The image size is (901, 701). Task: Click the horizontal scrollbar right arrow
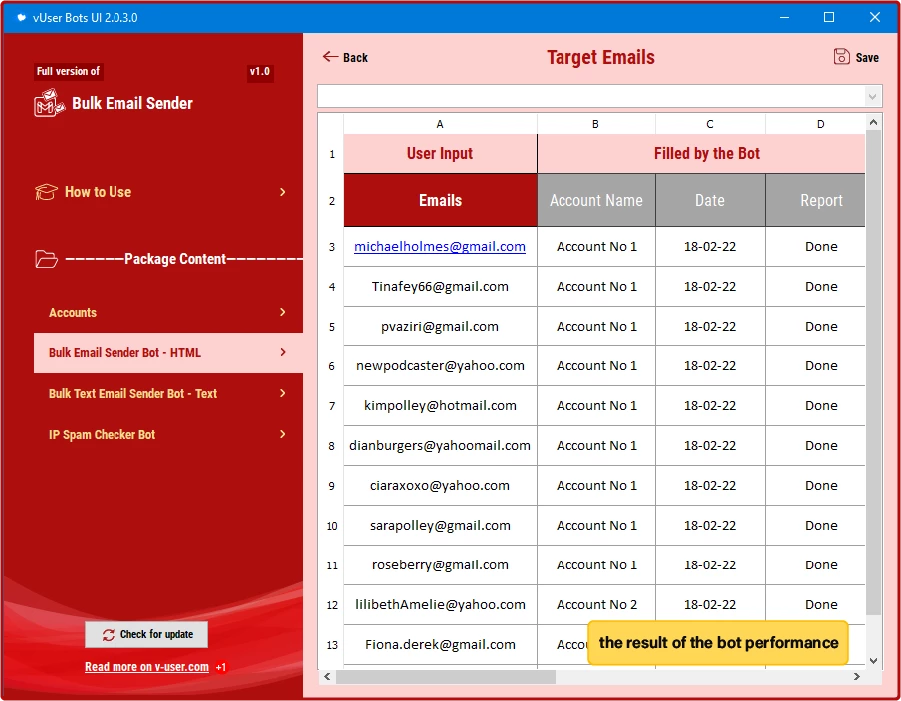point(857,677)
